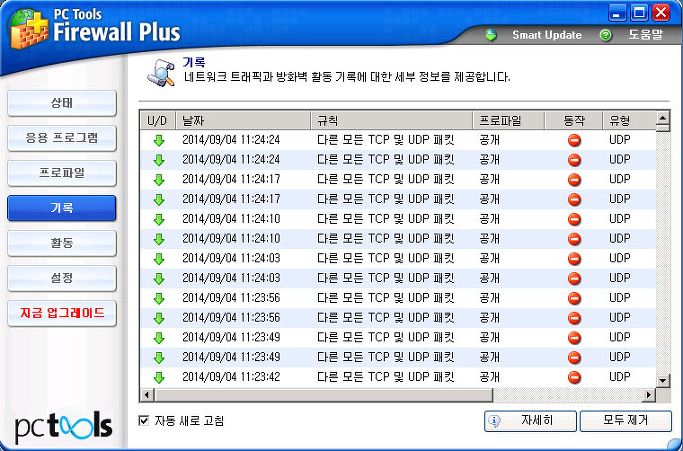The width and height of the screenshot is (683, 451).
Task: Go to the 활동 section
Action: click(62, 243)
